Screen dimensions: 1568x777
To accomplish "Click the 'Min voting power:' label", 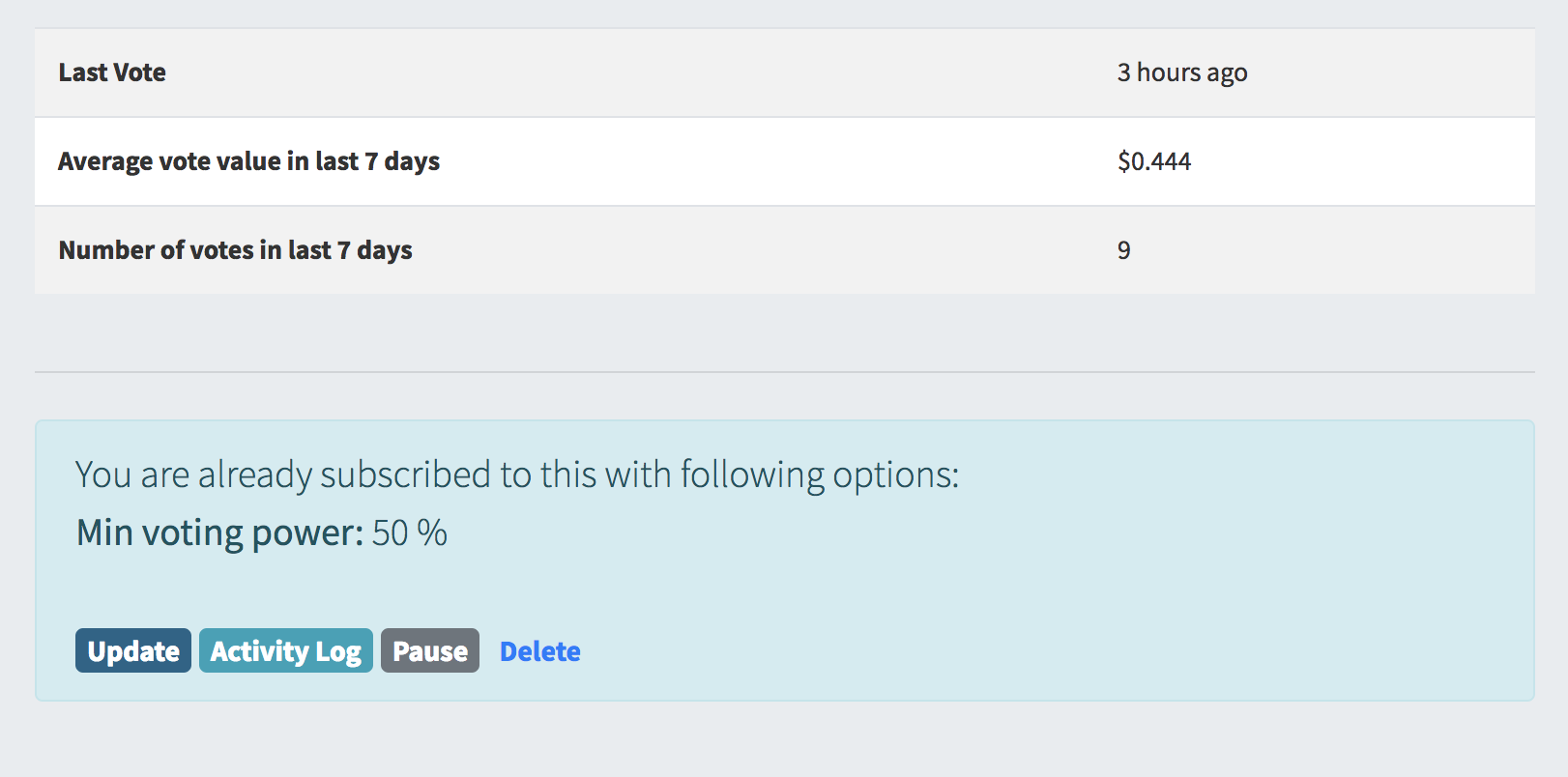I will coord(219,532).
